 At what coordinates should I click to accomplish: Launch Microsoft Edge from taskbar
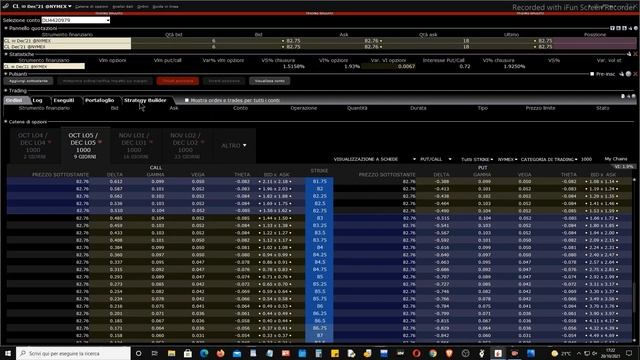coord(204,353)
